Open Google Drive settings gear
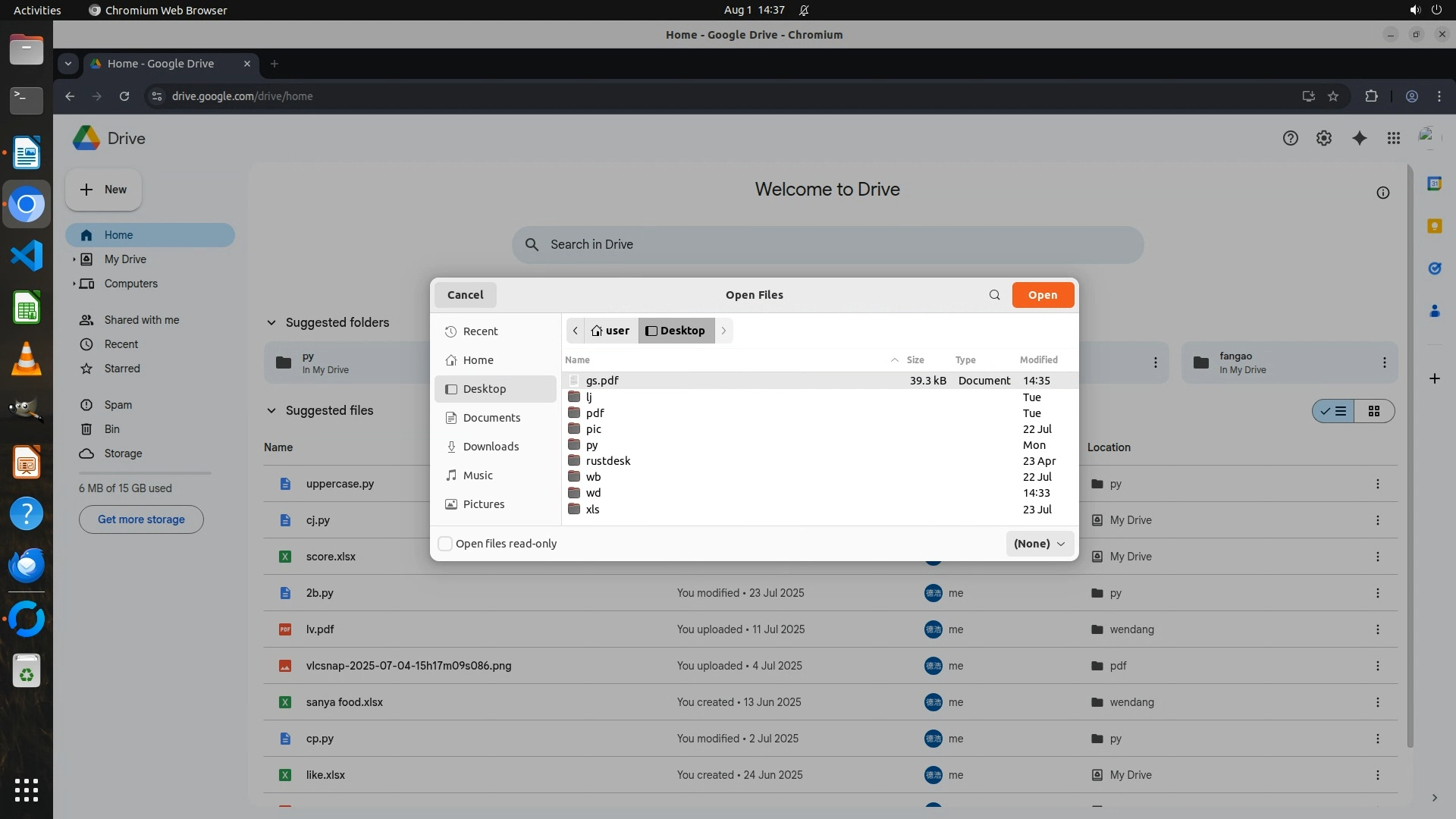Image resolution: width=1456 pixels, height=819 pixels. click(1323, 138)
